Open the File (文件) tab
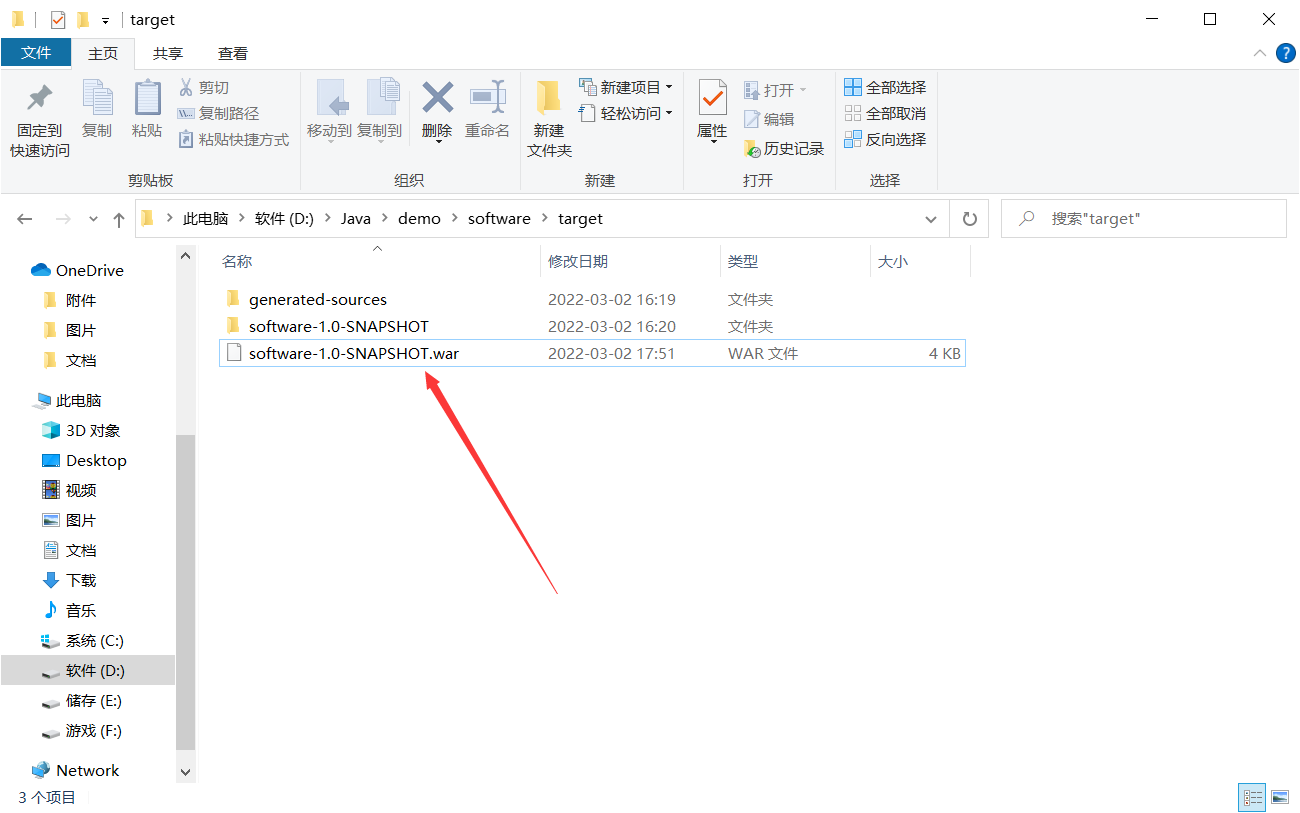The width and height of the screenshot is (1300, 813). 36,53
